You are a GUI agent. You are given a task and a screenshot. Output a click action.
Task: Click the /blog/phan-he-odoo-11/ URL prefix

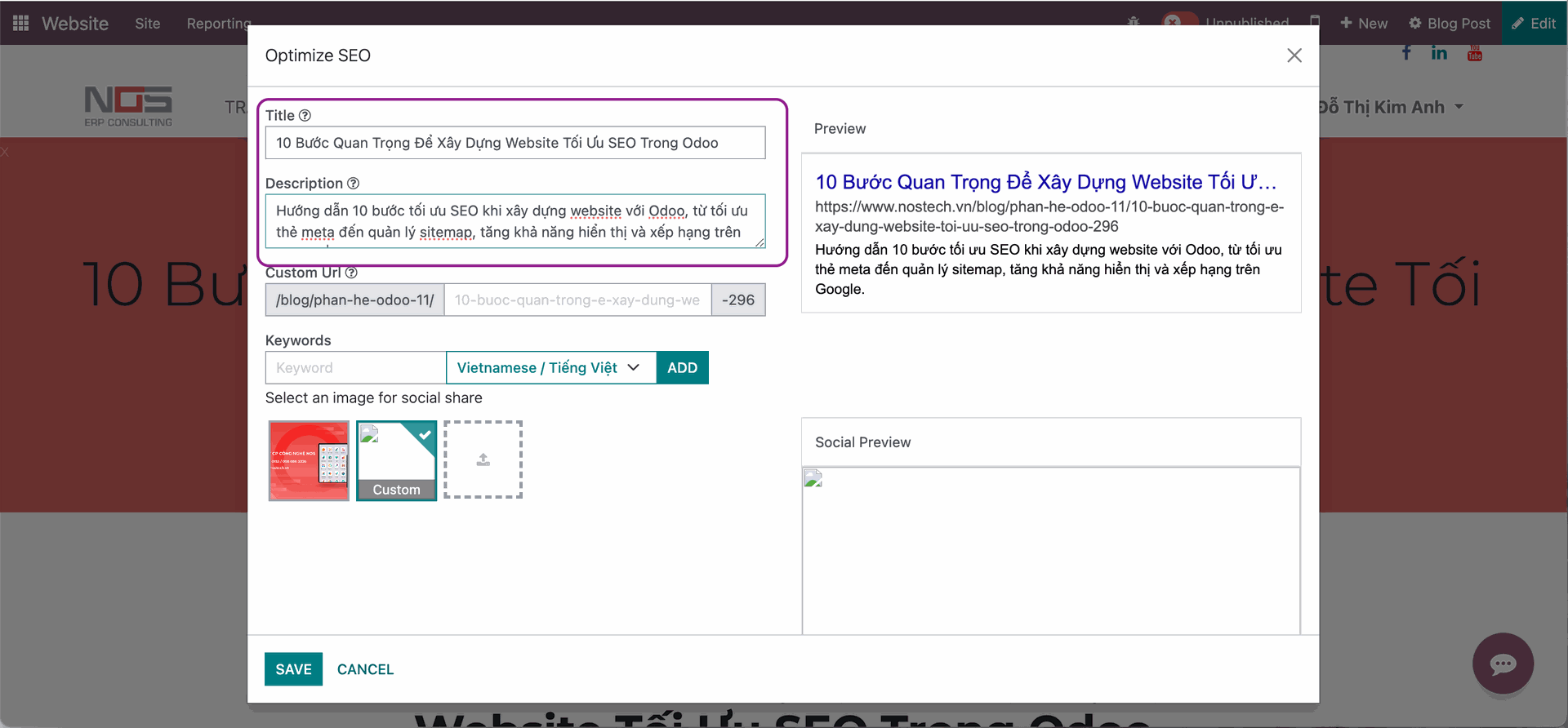pos(354,300)
